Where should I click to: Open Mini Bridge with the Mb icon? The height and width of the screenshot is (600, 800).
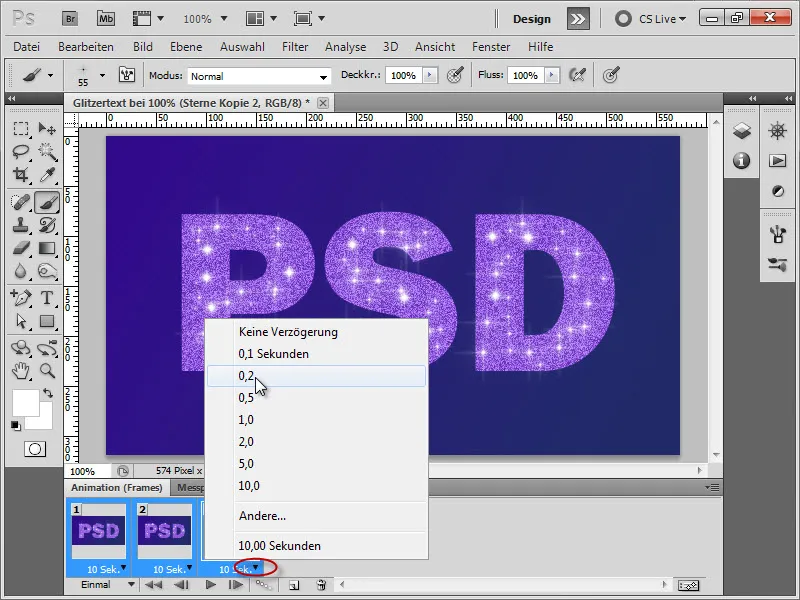point(106,19)
